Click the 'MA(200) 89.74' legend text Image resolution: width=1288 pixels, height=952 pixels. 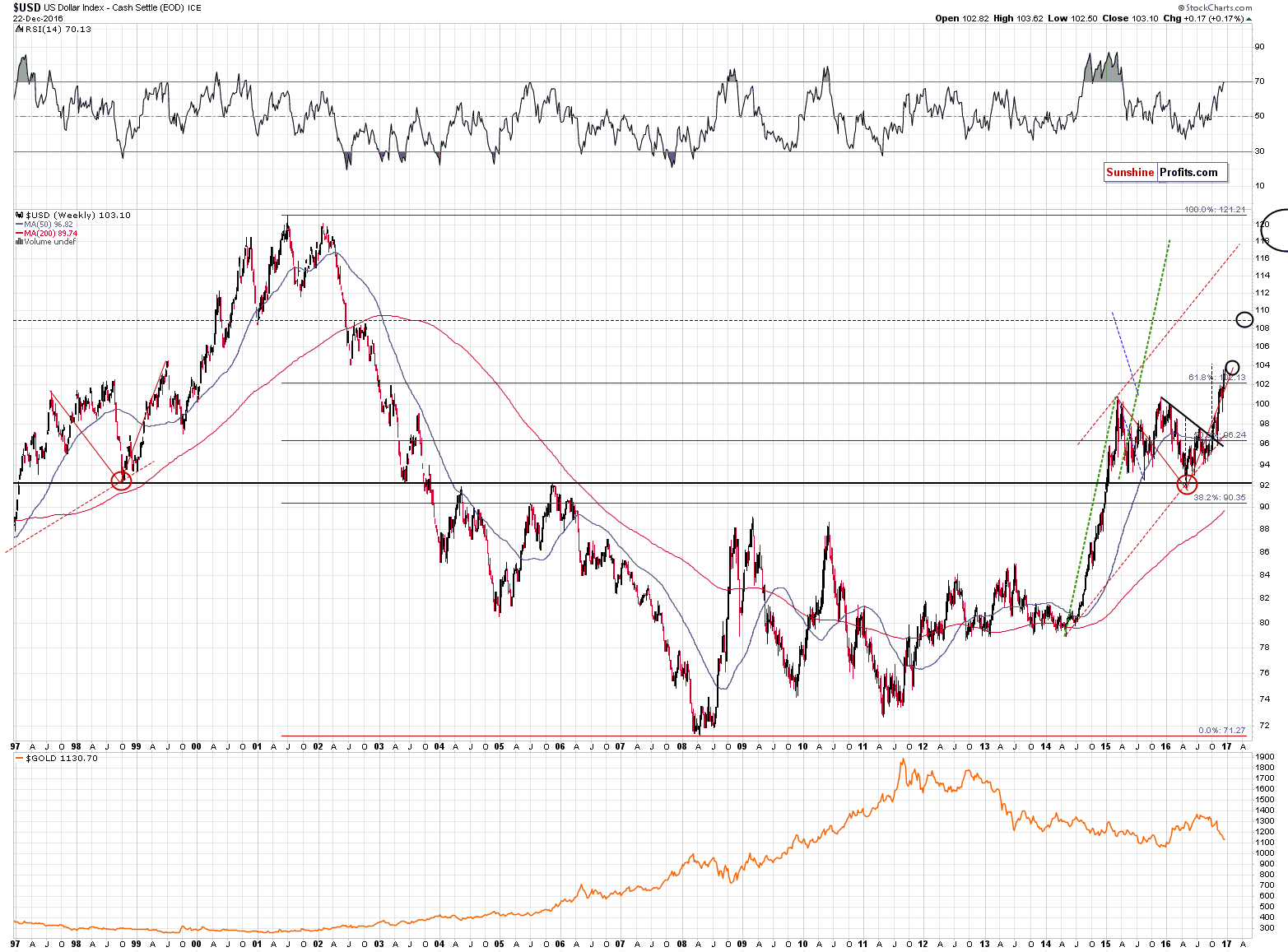[51, 233]
